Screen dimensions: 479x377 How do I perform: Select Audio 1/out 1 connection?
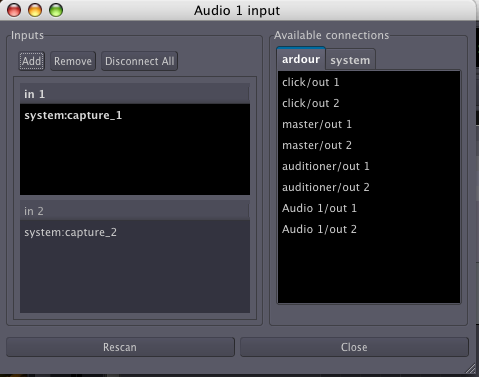click(369, 208)
